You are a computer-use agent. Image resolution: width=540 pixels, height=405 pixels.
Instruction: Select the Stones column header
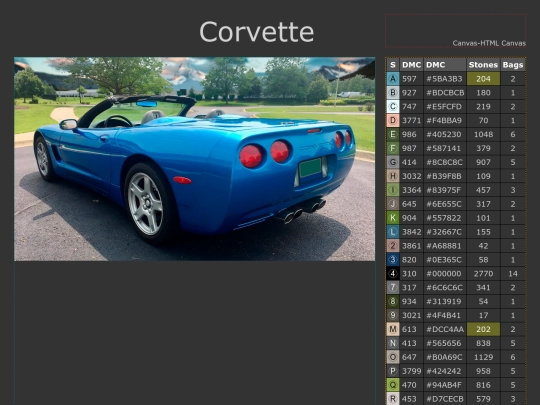[483, 65]
